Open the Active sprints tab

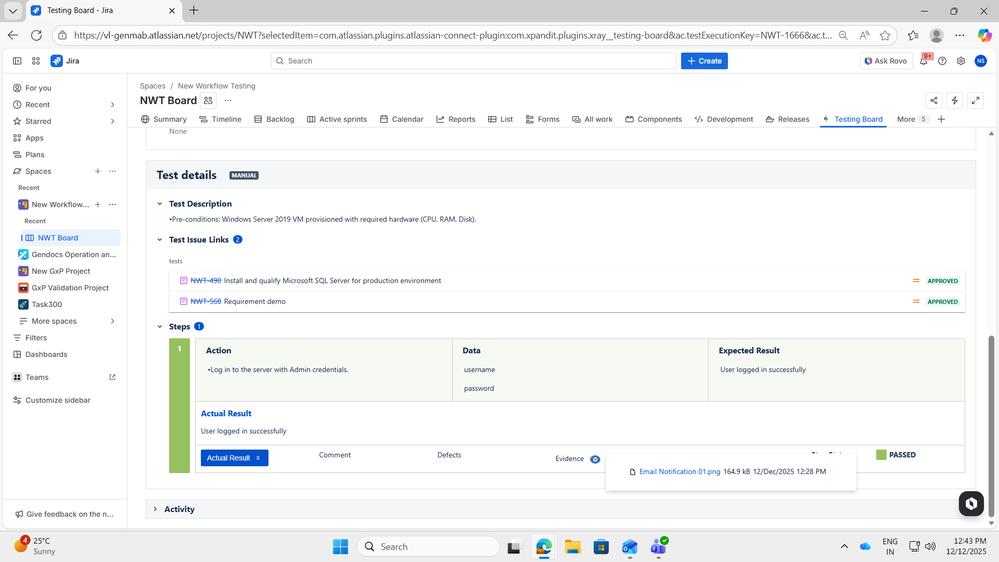(x=337, y=119)
